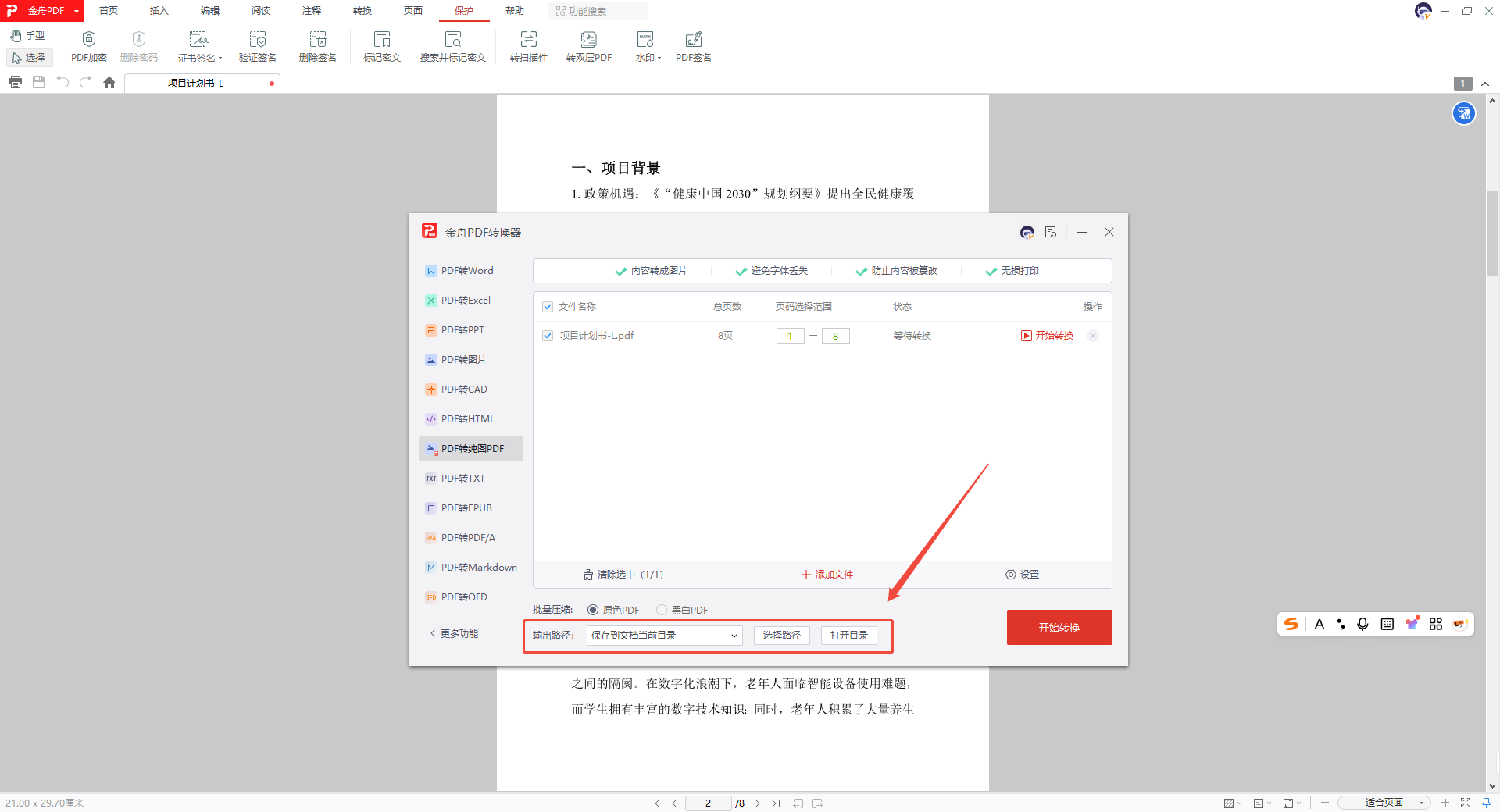Select the 黑白PDF radio option

[x=662, y=610]
